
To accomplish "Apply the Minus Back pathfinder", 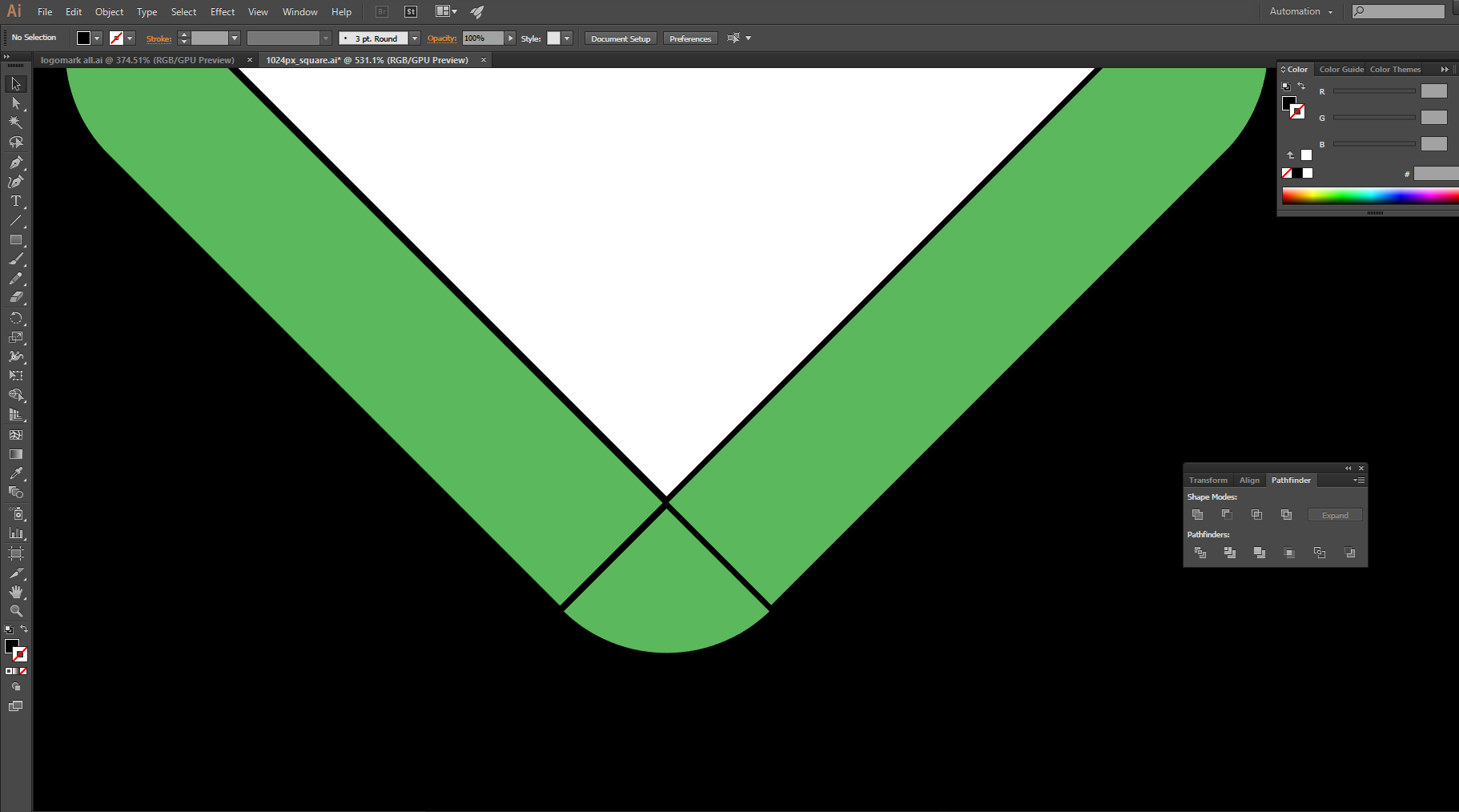I will (1350, 553).
